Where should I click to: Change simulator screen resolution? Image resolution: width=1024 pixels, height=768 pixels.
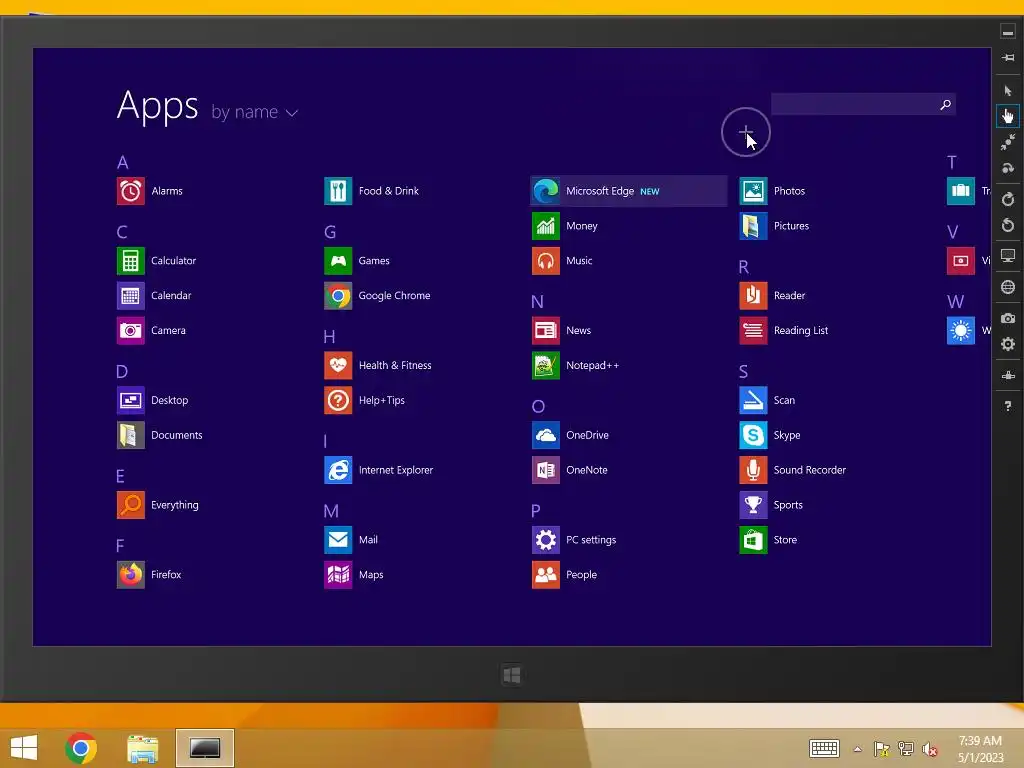(1008, 256)
